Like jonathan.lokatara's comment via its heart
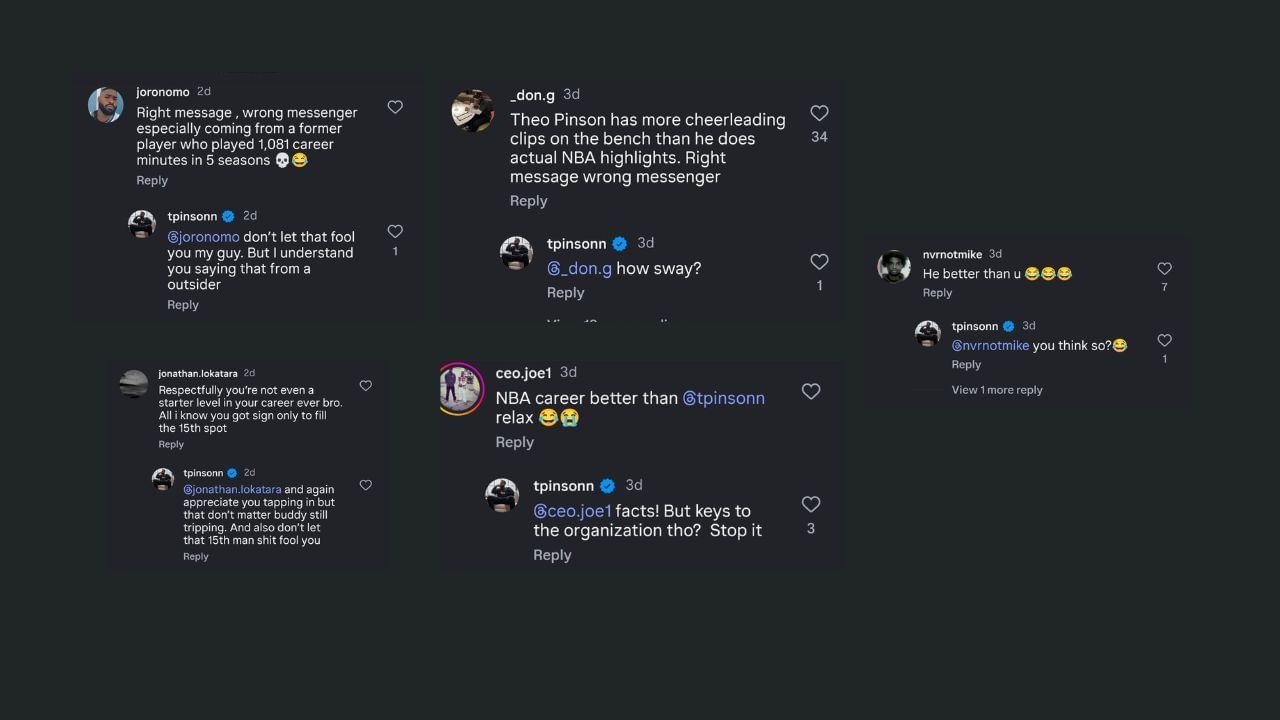 366,386
